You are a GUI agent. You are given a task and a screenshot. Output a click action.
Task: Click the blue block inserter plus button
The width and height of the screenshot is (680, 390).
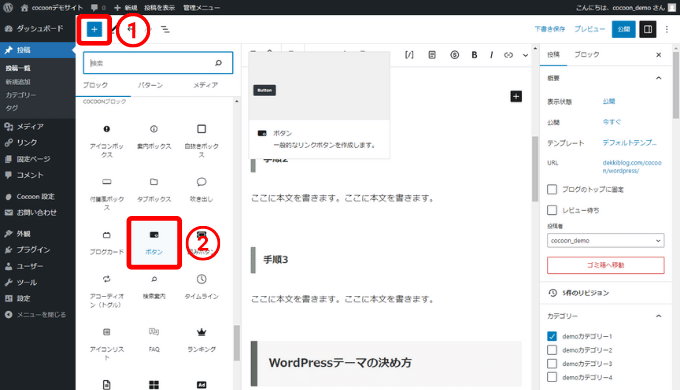click(94, 29)
